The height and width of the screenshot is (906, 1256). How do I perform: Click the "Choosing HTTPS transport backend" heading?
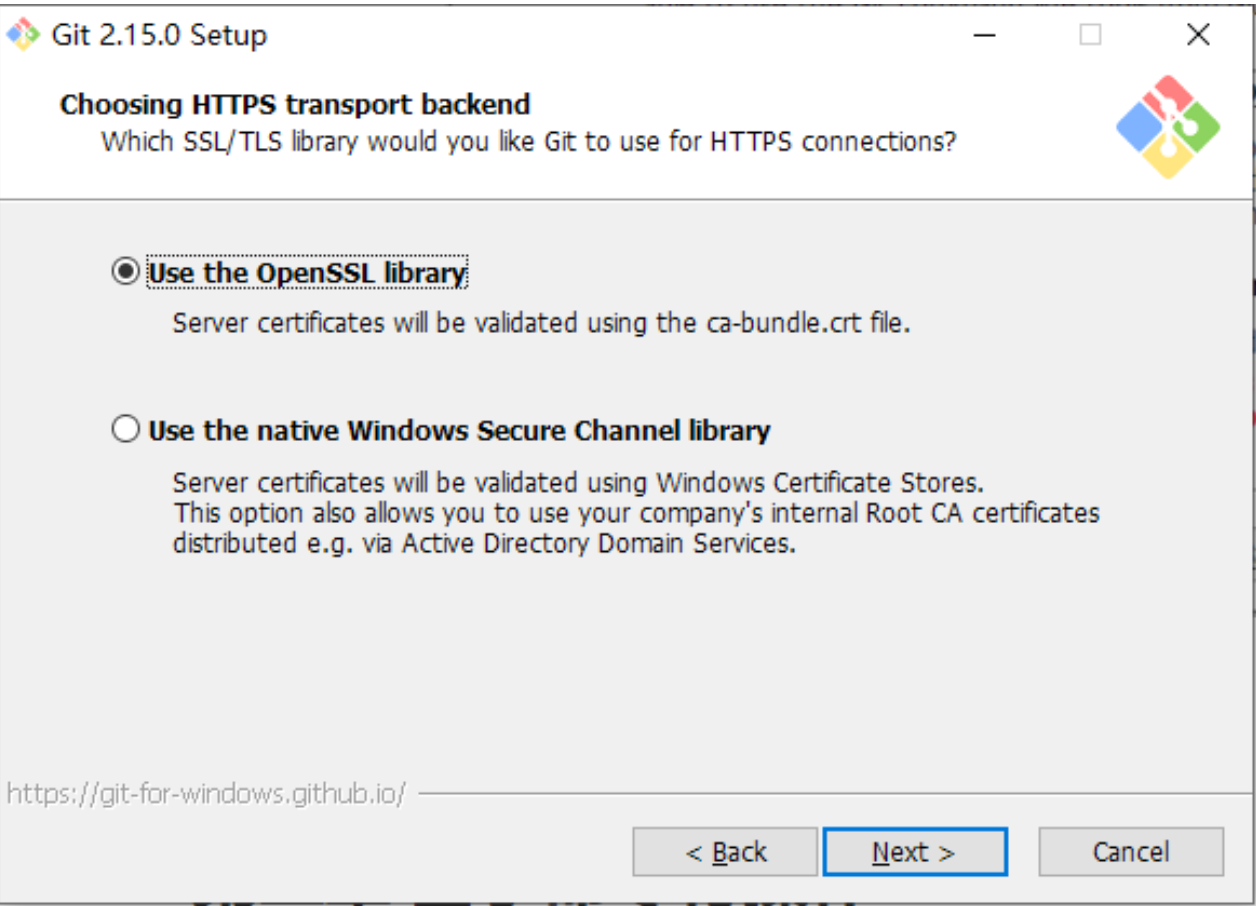pyautogui.click(x=295, y=104)
